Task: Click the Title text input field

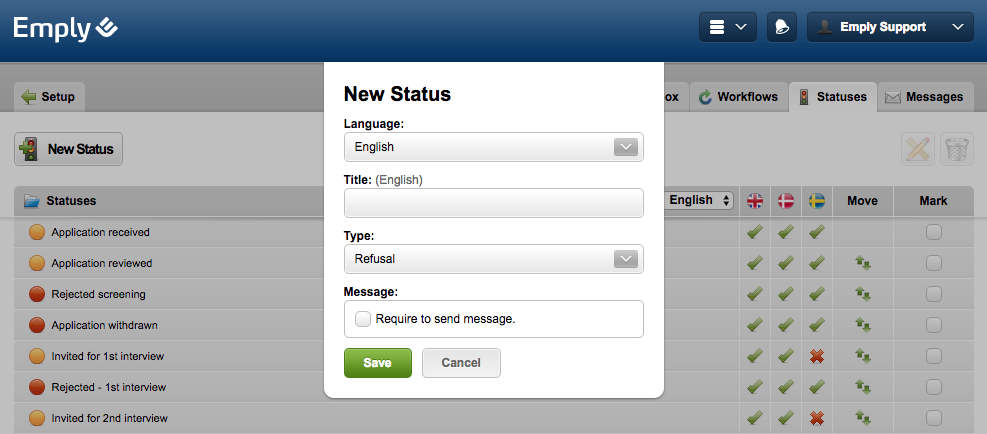Action: point(493,203)
